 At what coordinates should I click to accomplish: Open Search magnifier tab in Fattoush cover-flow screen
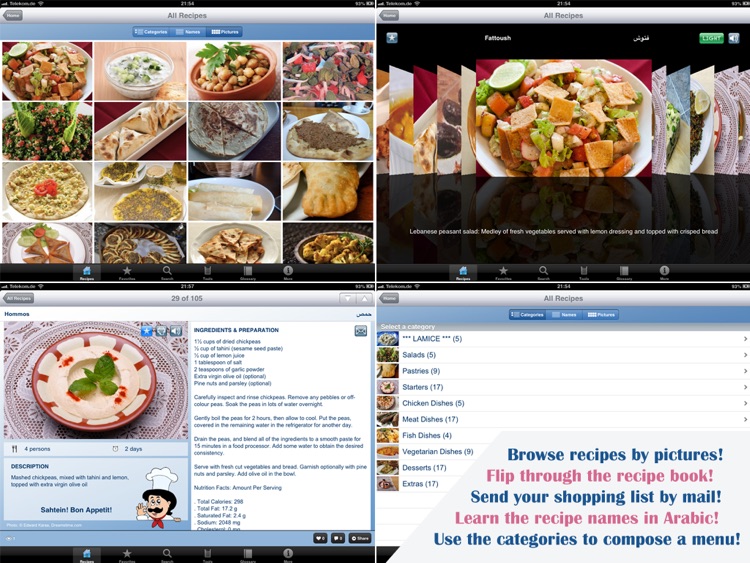543,273
